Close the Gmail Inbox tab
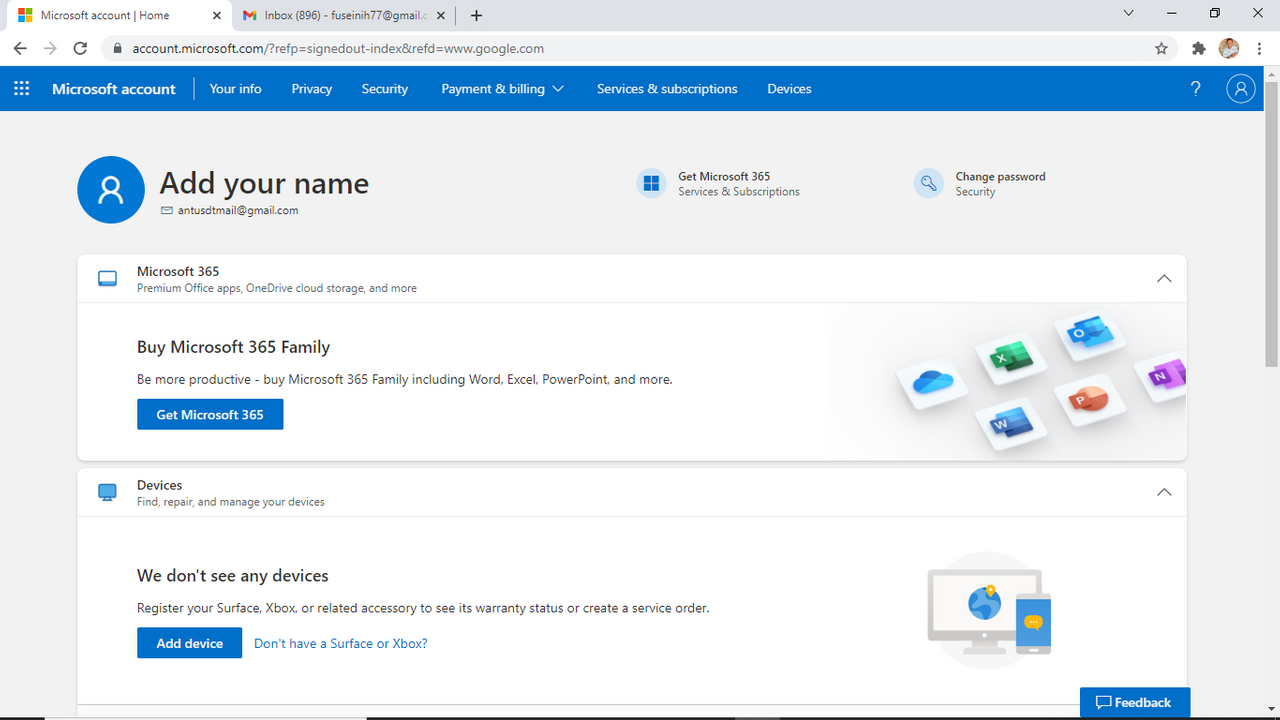The height and width of the screenshot is (720, 1280). [441, 15]
